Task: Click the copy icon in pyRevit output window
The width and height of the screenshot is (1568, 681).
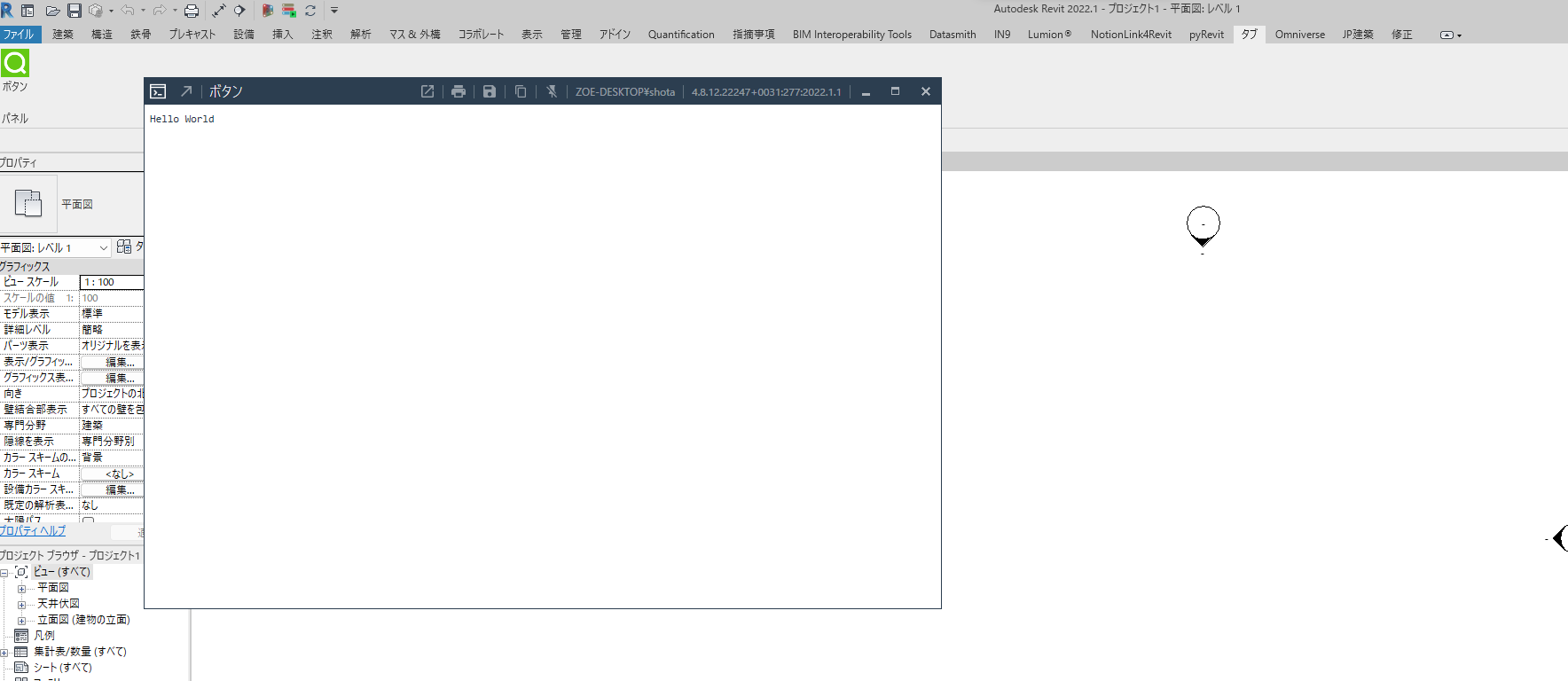Action: pos(521,91)
